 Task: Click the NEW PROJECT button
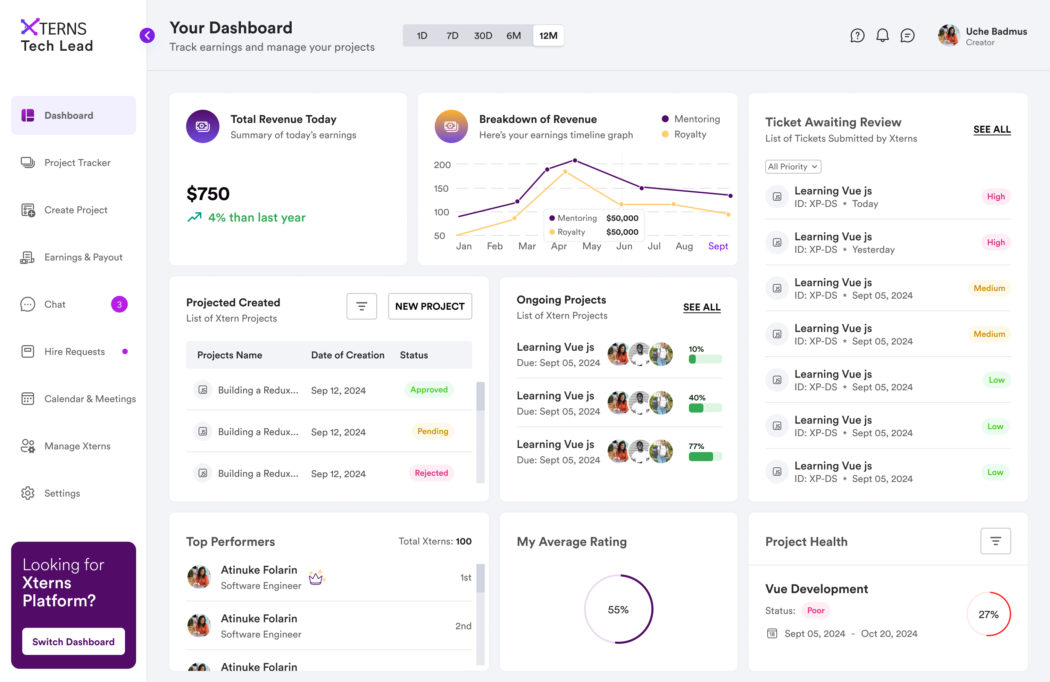pos(430,306)
